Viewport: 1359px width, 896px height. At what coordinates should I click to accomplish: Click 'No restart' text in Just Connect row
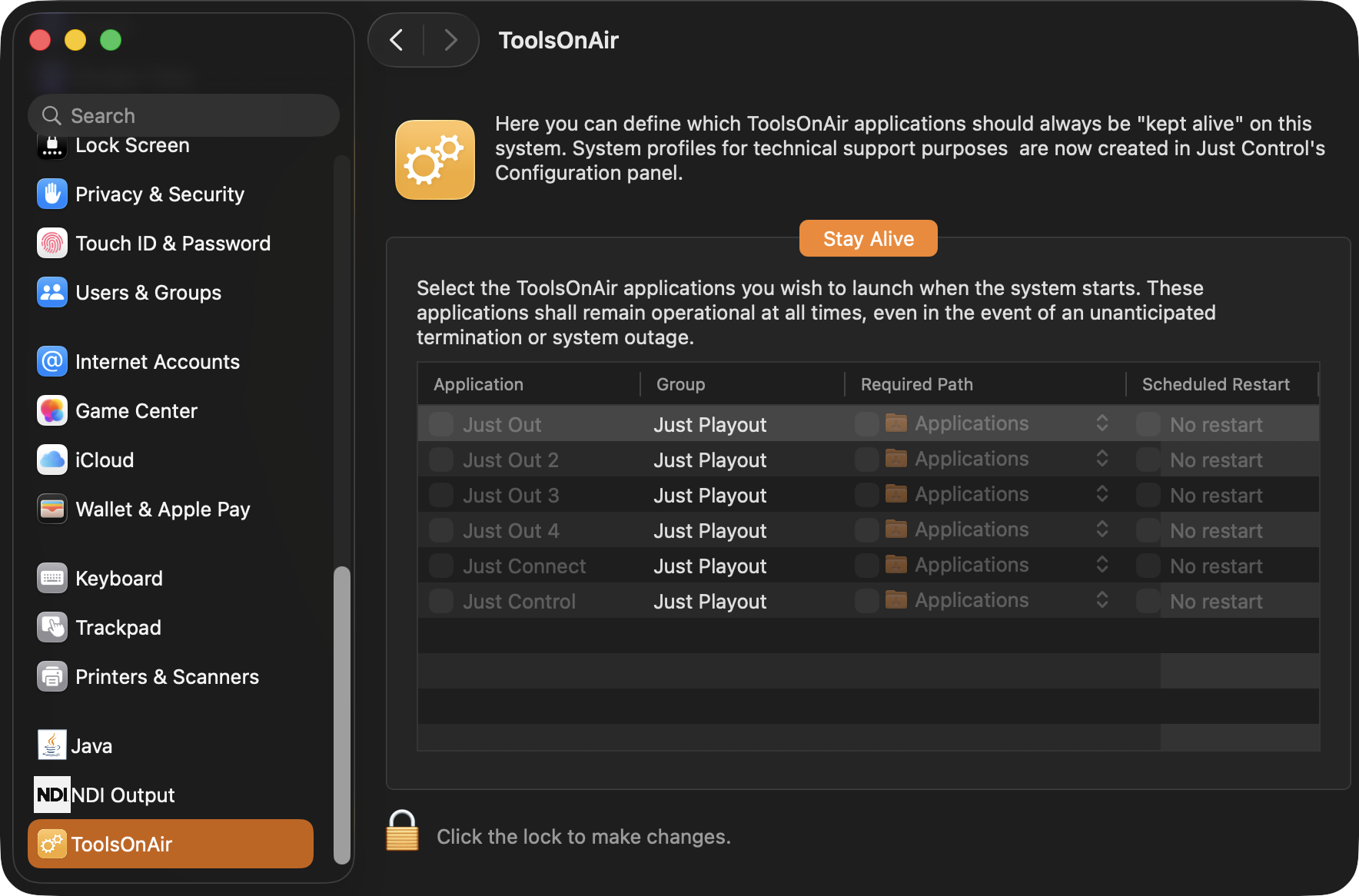[1216, 566]
